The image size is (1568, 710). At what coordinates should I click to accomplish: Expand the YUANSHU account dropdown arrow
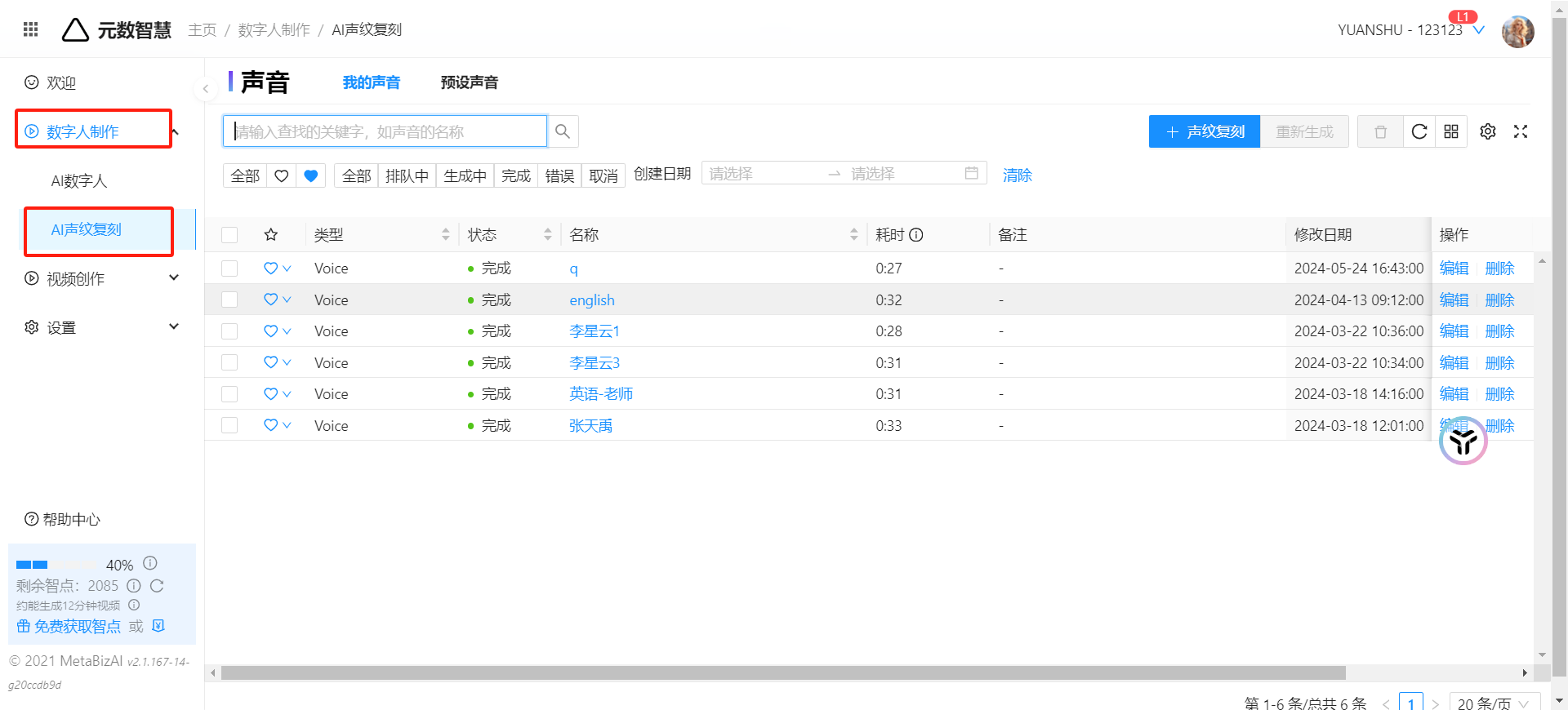coord(1479,30)
